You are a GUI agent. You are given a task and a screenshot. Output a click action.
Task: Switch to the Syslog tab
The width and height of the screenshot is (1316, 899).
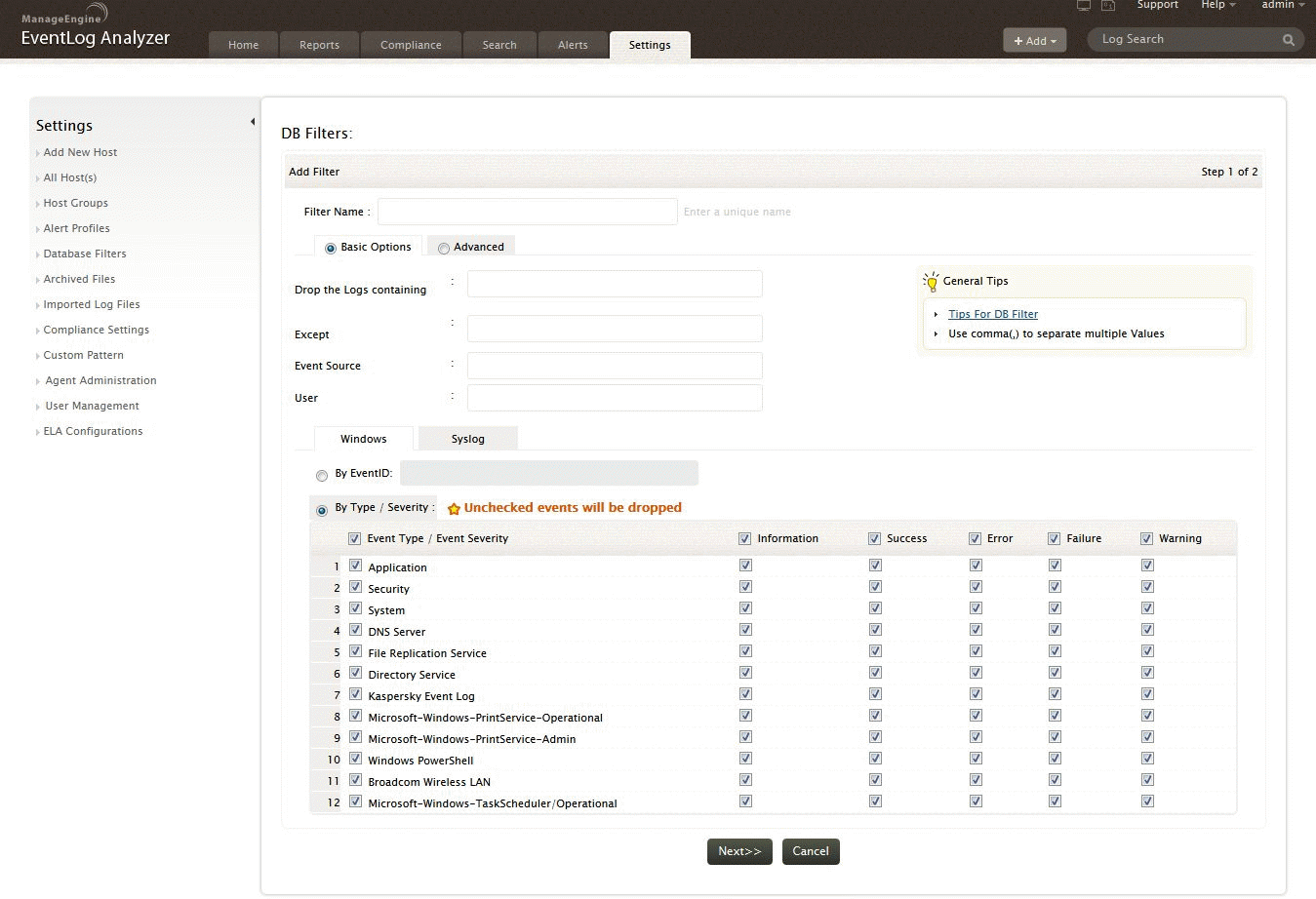[x=467, y=439]
